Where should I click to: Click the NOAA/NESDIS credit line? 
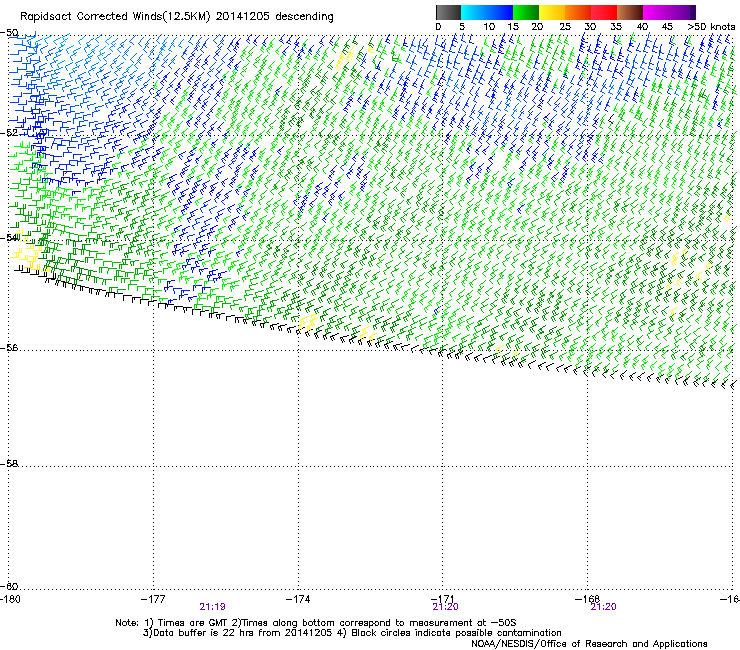pos(589,644)
